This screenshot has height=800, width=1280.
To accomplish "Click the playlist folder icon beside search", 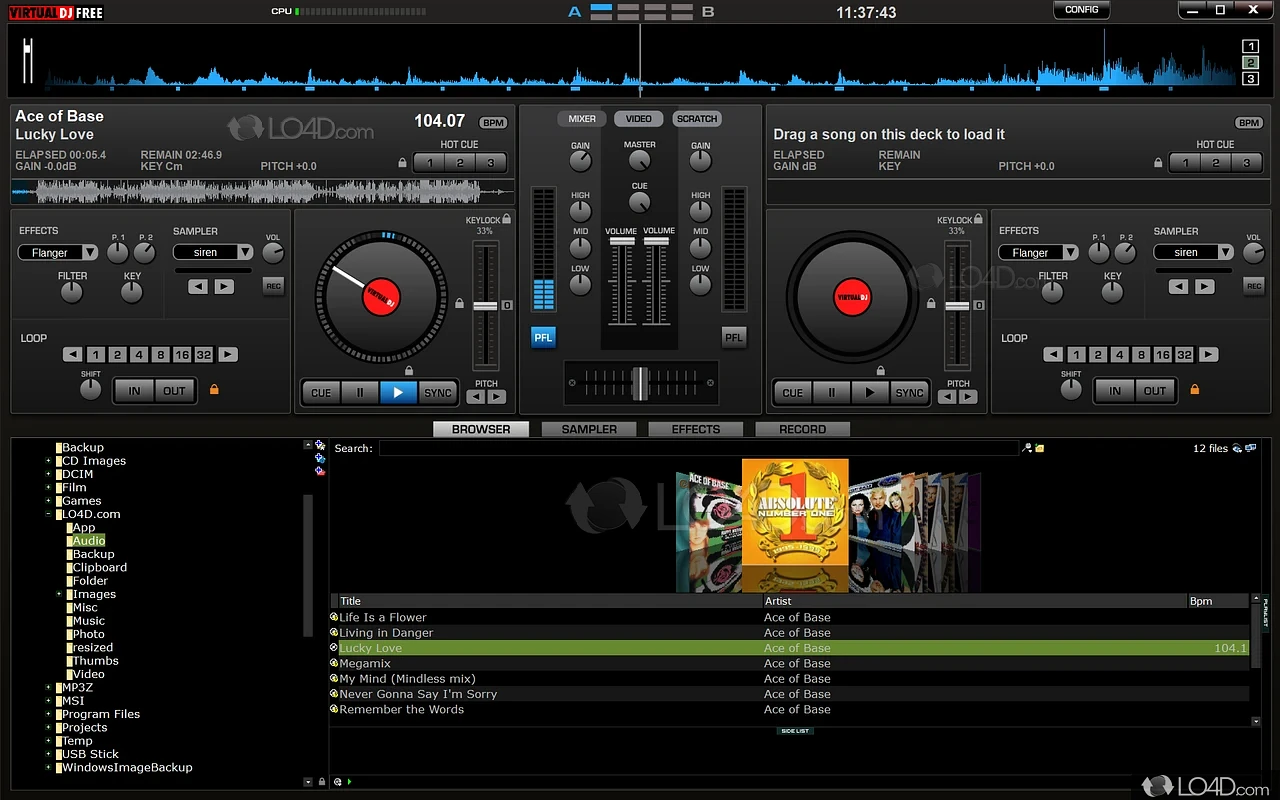I will click(1040, 448).
